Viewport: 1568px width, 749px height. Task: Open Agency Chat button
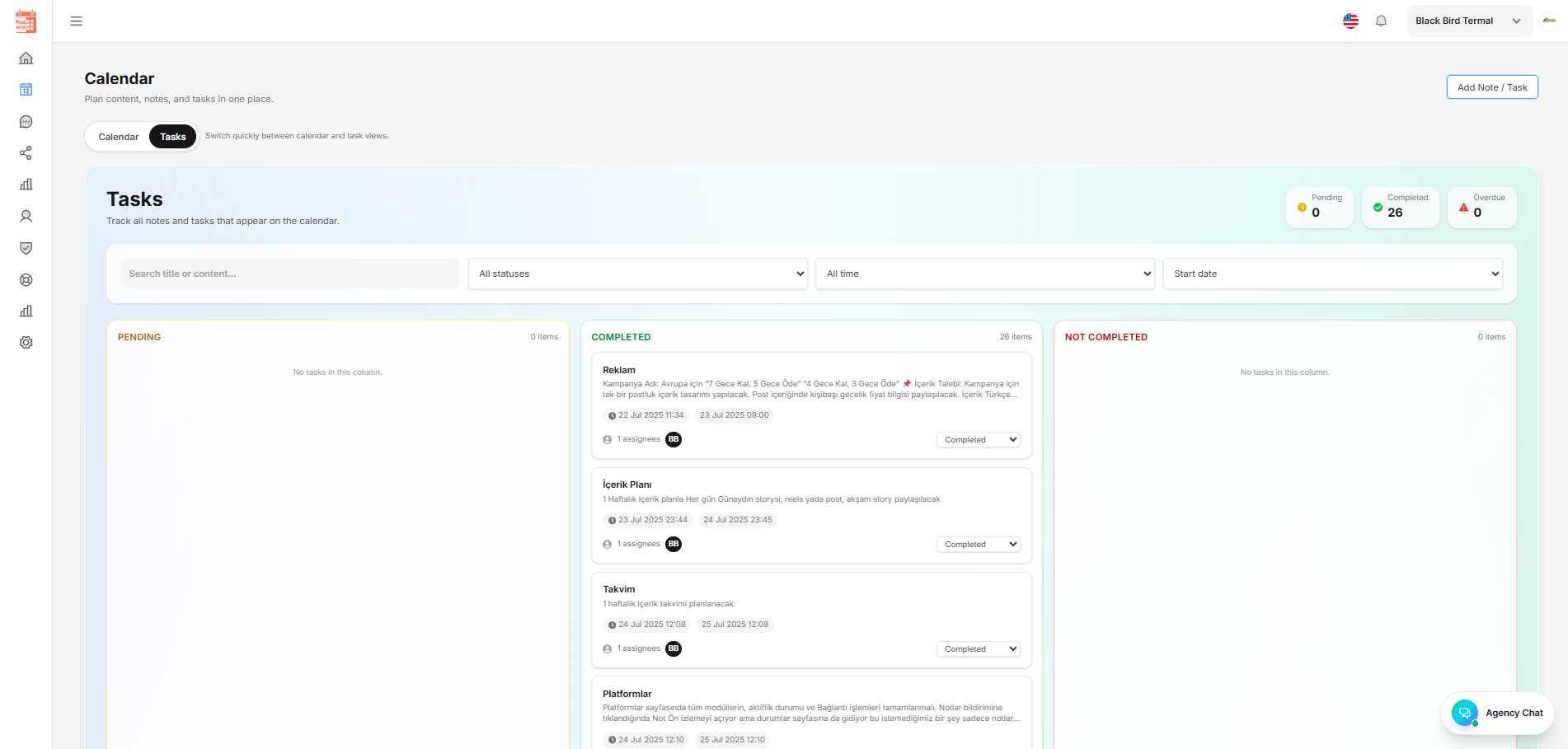pyautogui.click(x=1497, y=713)
